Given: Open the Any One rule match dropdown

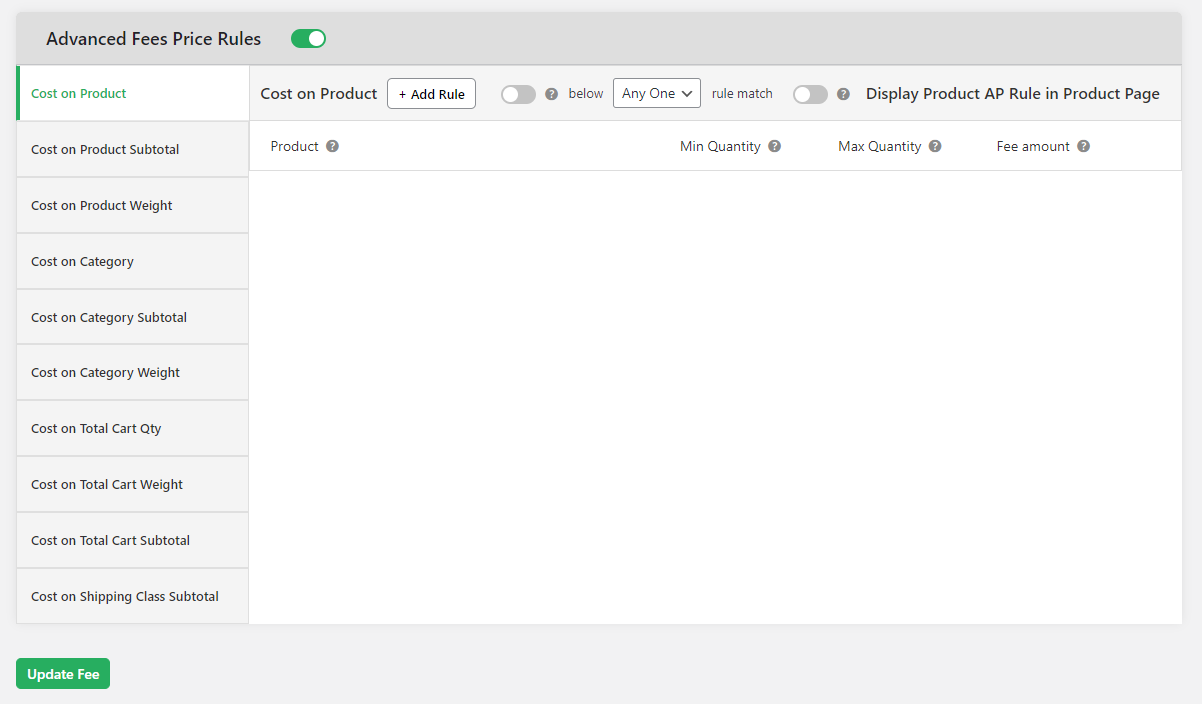Looking at the screenshot, I should [x=656, y=93].
